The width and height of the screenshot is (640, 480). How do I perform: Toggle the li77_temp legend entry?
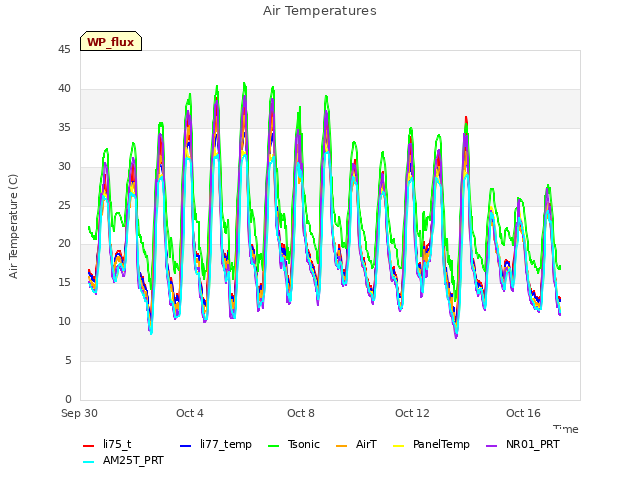pos(216,444)
